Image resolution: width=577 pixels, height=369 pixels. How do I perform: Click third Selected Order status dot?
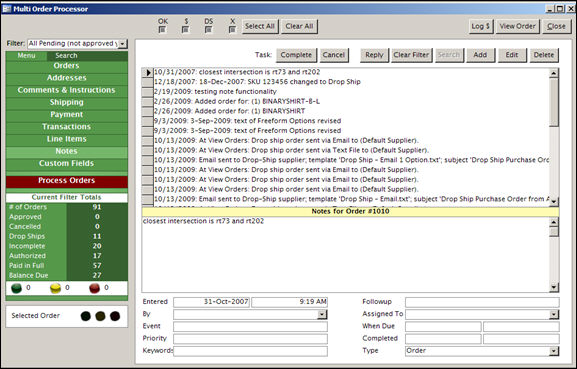pos(115,316)
